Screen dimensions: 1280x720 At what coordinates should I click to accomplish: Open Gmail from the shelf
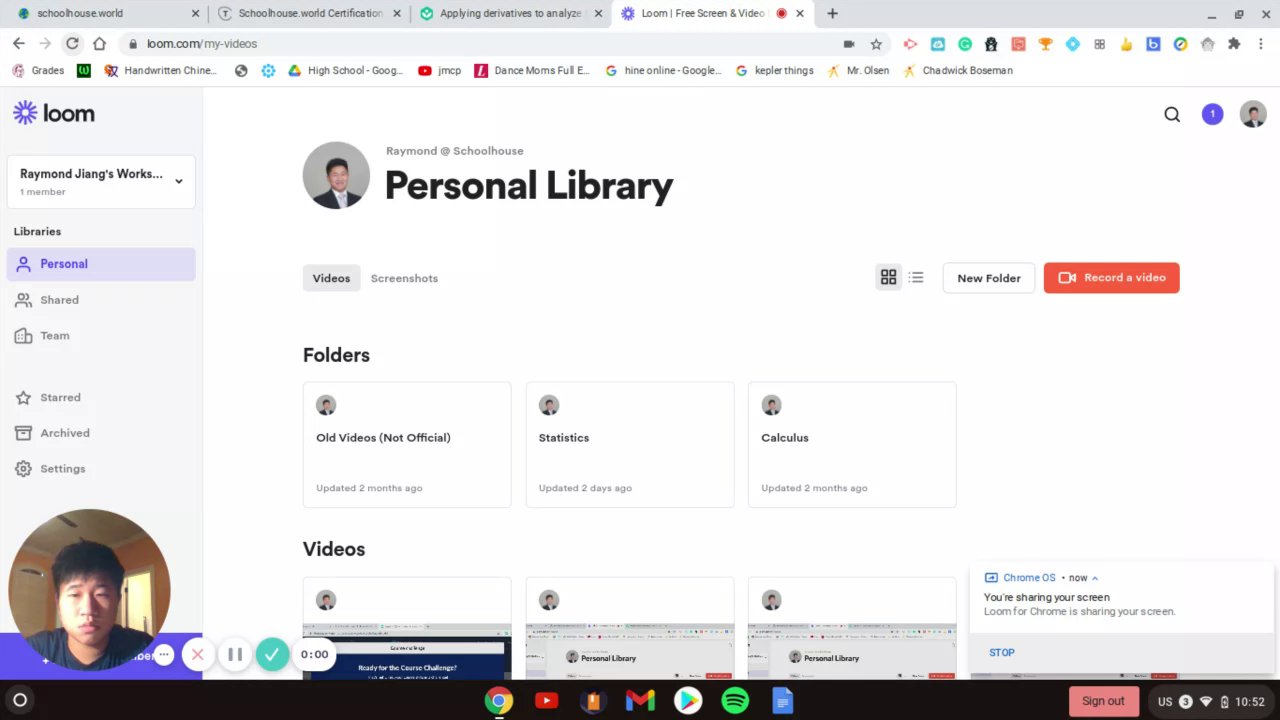point(640,701)
